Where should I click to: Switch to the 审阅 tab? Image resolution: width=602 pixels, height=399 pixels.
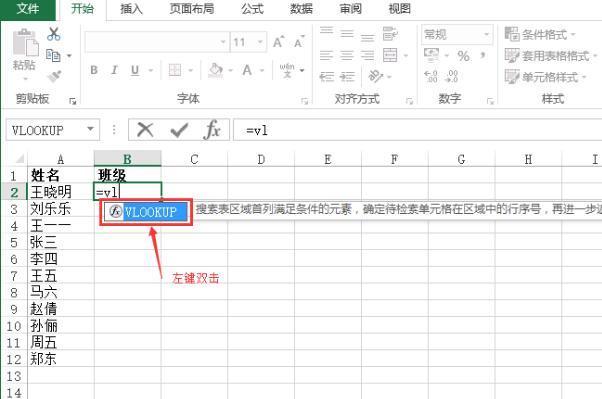click(351, 8)
